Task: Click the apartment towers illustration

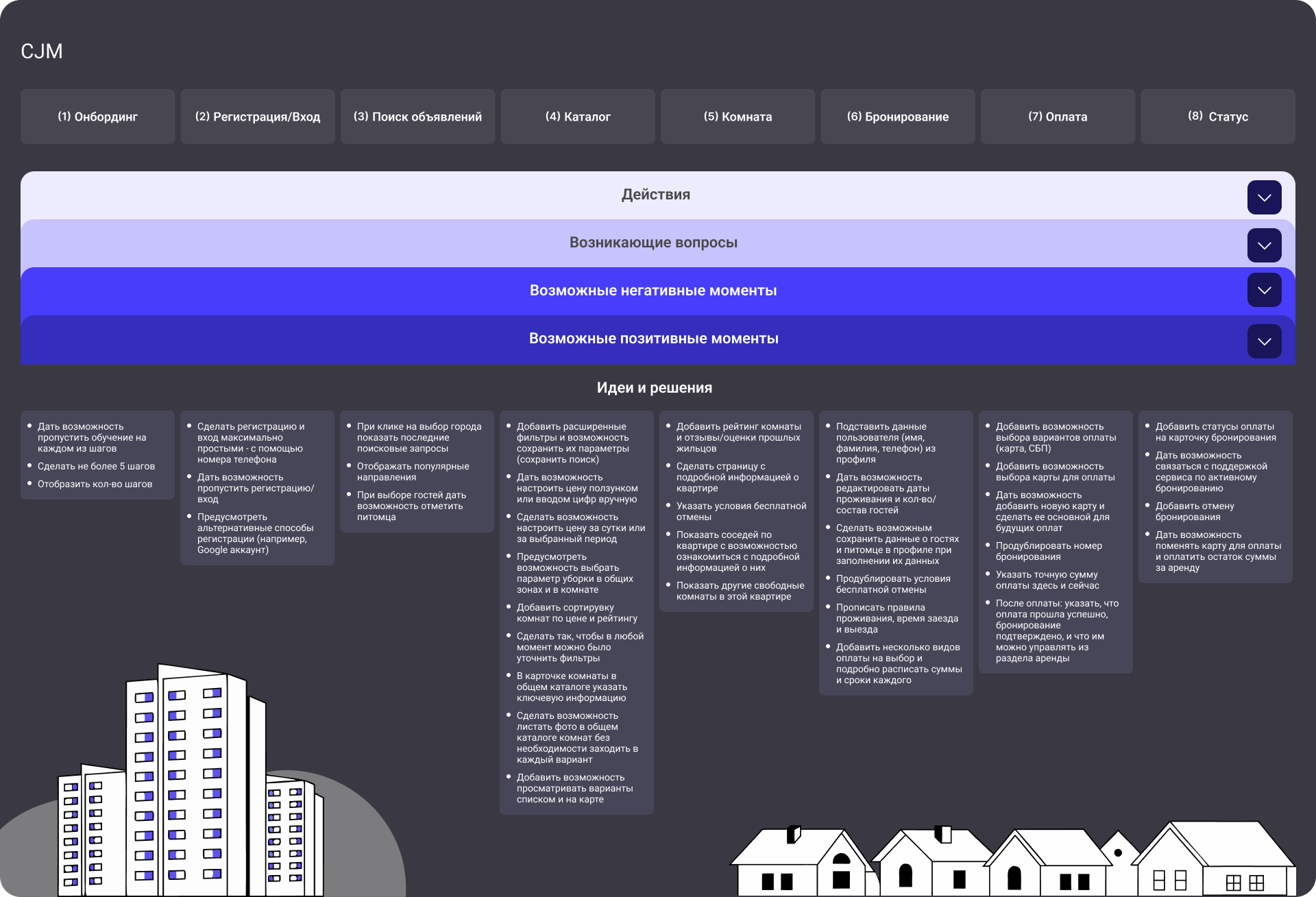Action: pyautogui.click(x=190, y=781)
